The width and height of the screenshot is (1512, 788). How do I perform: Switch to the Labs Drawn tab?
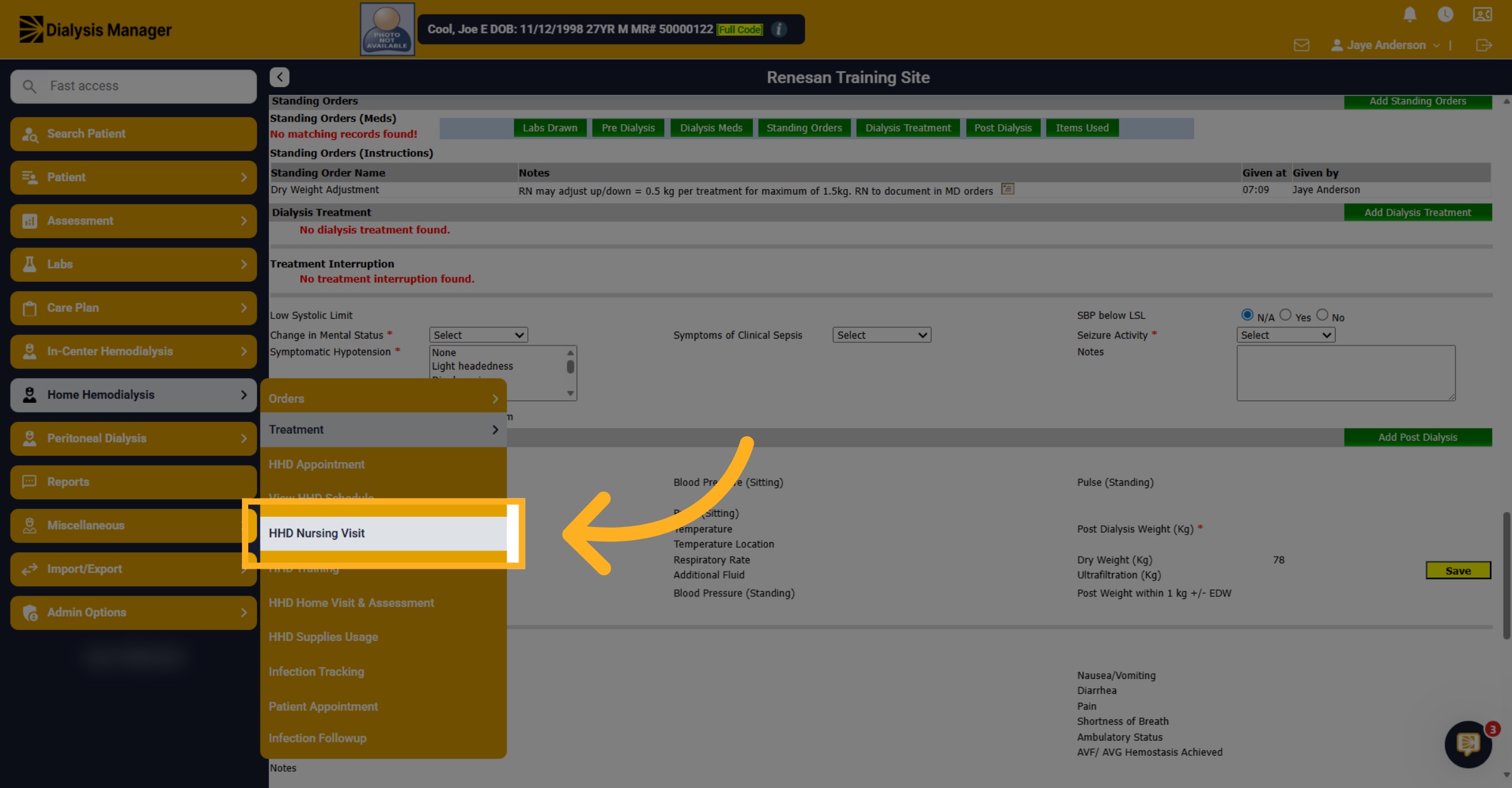tap(550, 128)
